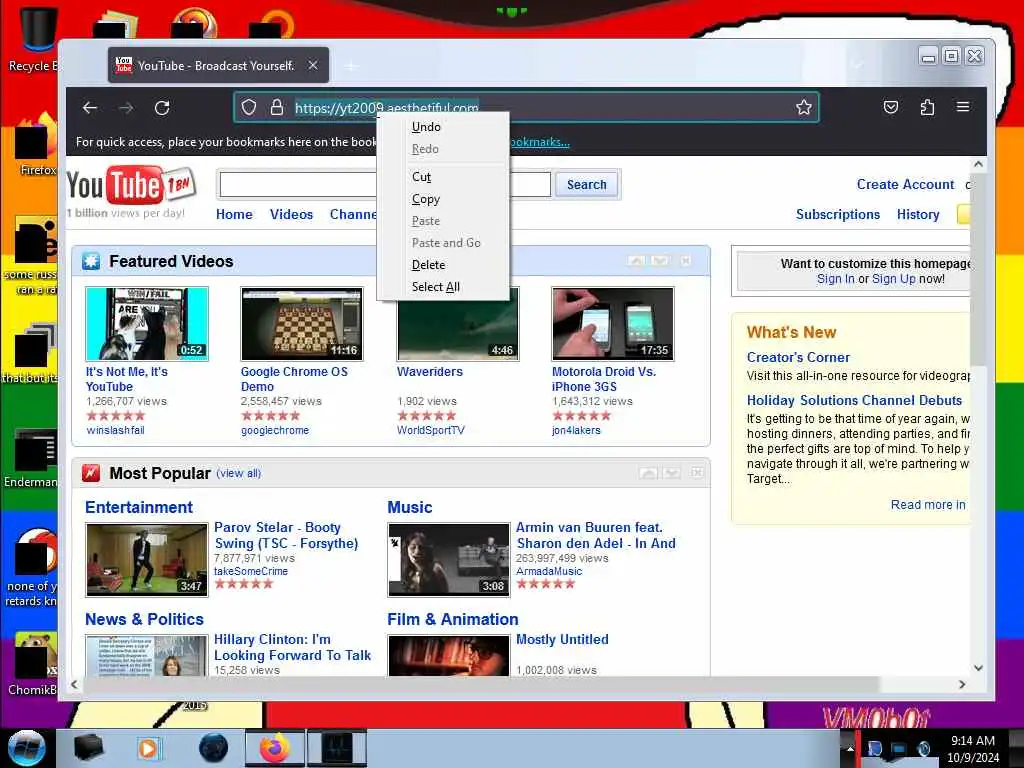1024x768 pixels.
Task: Open the News & Politics category heading
Action: click(x=144, y=619)
